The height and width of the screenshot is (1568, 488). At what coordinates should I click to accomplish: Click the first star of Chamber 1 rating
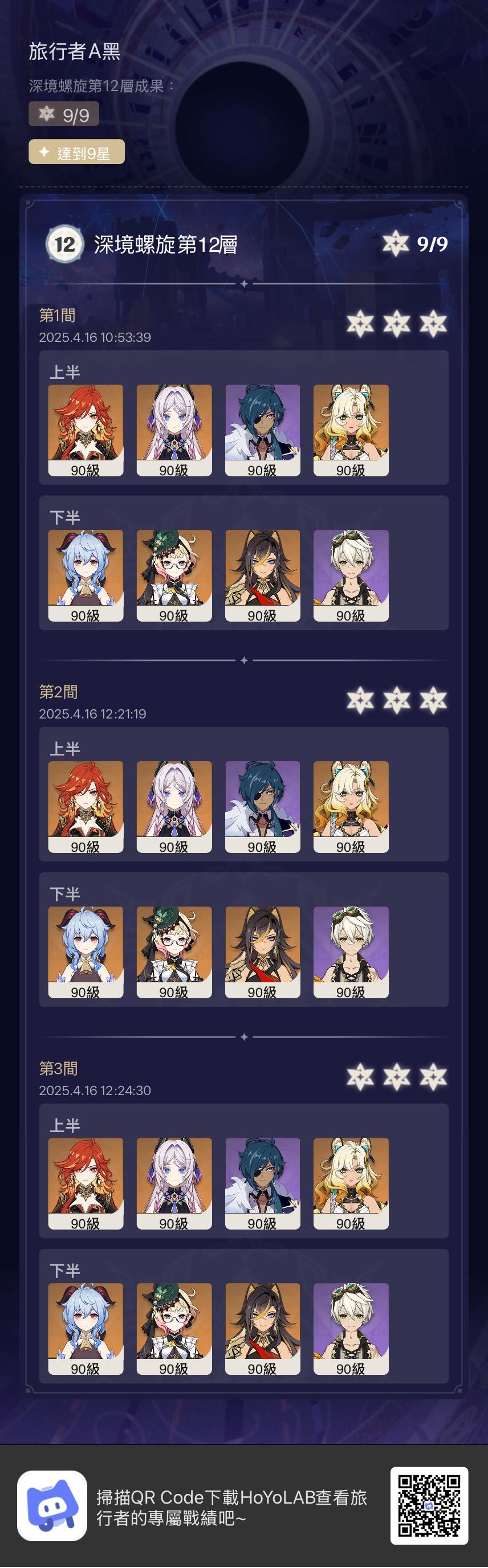[360, 323]
